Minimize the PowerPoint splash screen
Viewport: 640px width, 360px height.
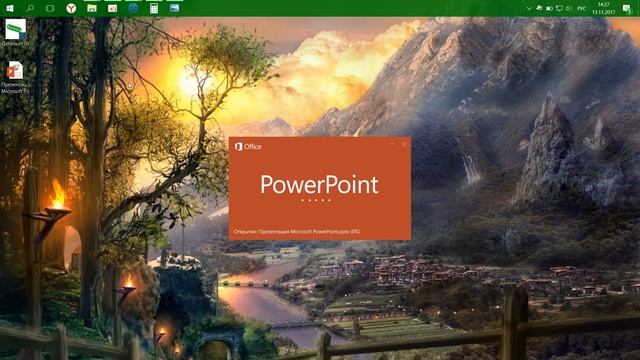click(x=393, y=144)
